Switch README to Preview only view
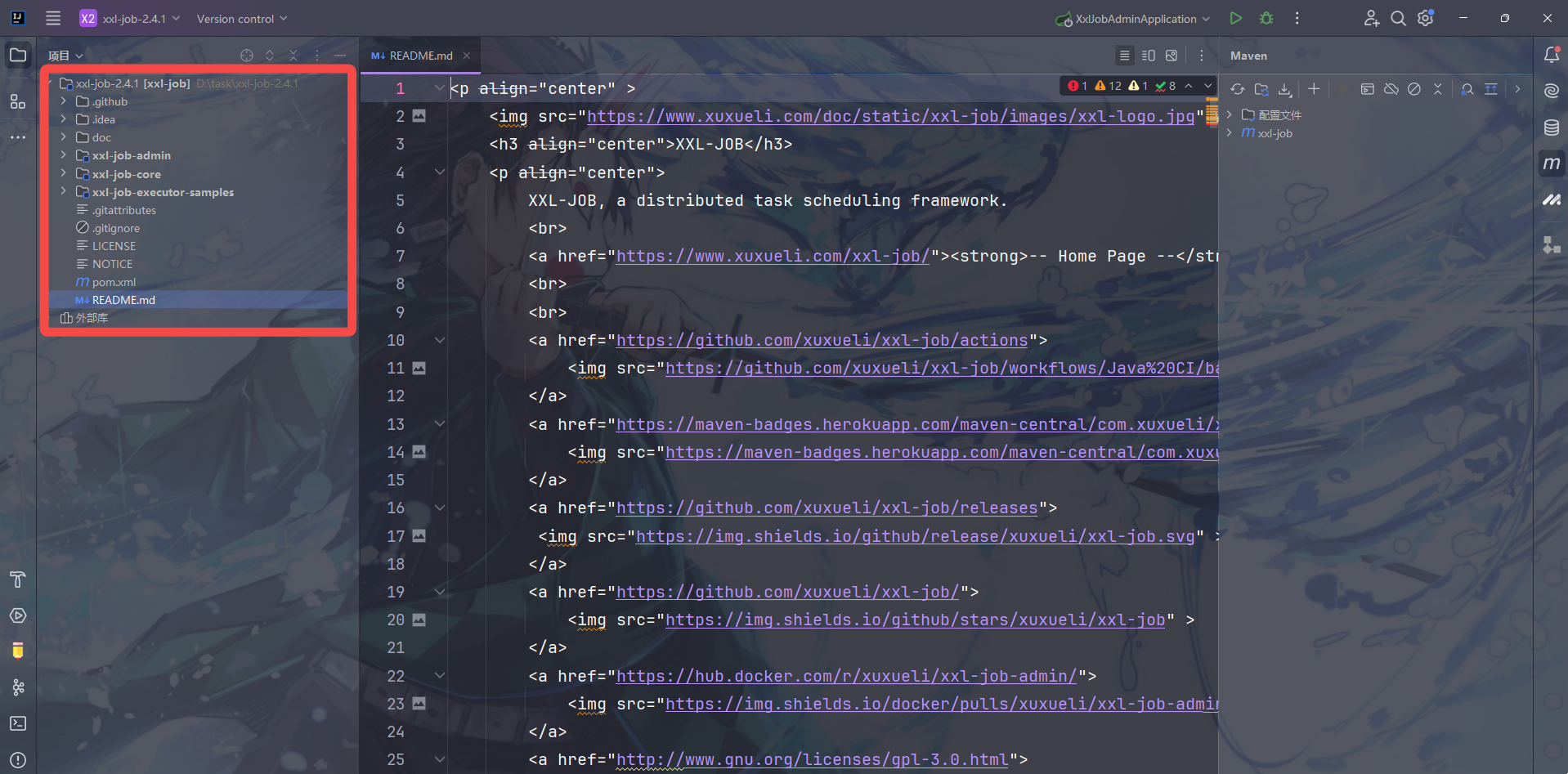This screenshot has height=774, width=1568. coord(1172,56)
